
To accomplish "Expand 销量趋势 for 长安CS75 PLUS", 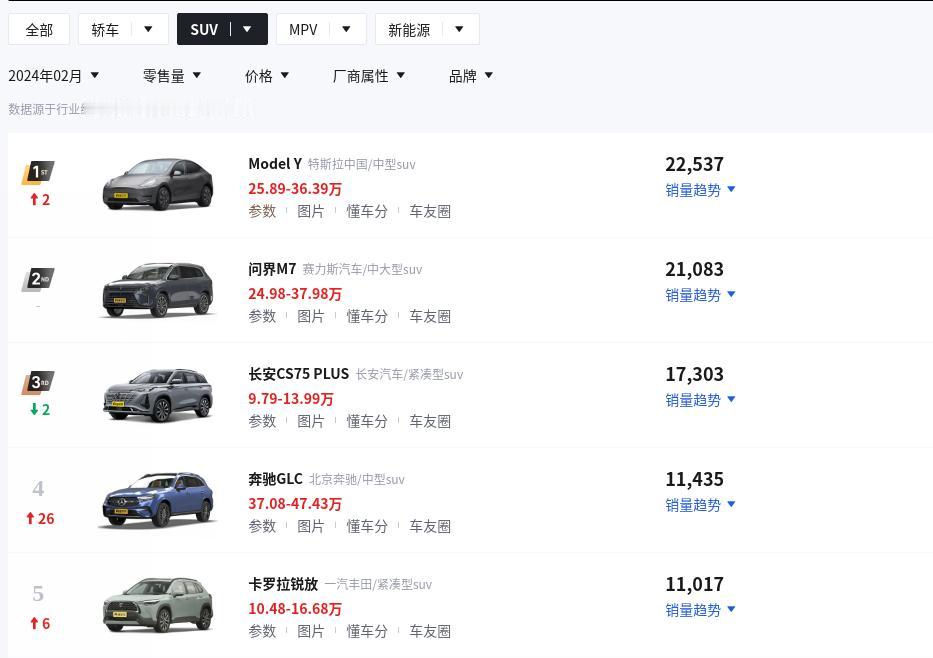I will pyautogui.click(x=700, y=400).
